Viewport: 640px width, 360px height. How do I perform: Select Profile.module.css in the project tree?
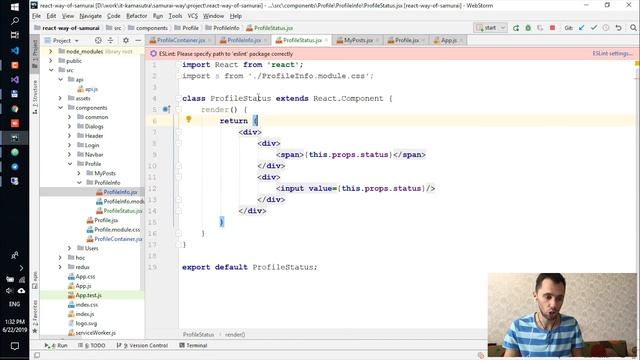(117, 229)
